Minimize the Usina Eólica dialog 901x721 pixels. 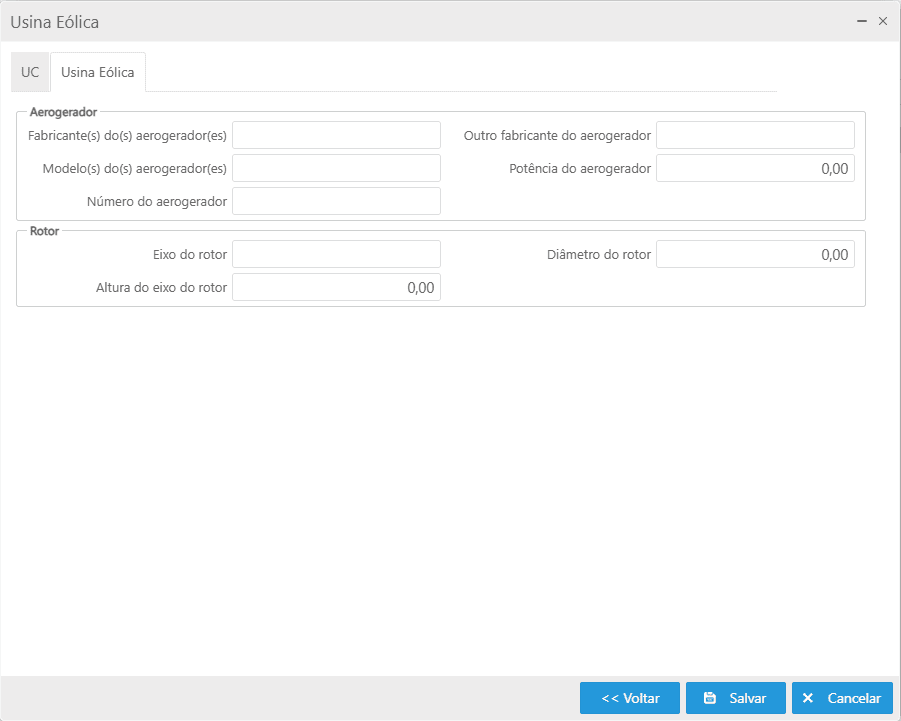coord(862,21)
